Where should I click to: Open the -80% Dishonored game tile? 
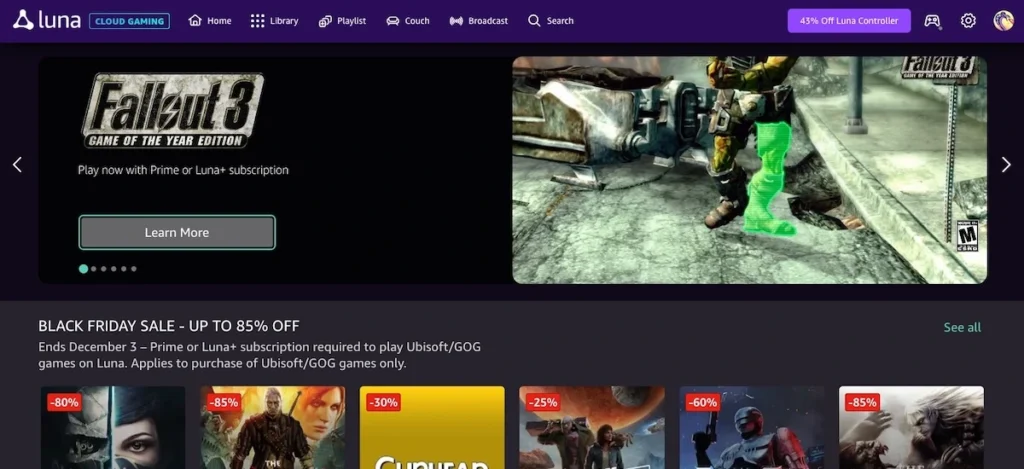[x=113, y=427]
